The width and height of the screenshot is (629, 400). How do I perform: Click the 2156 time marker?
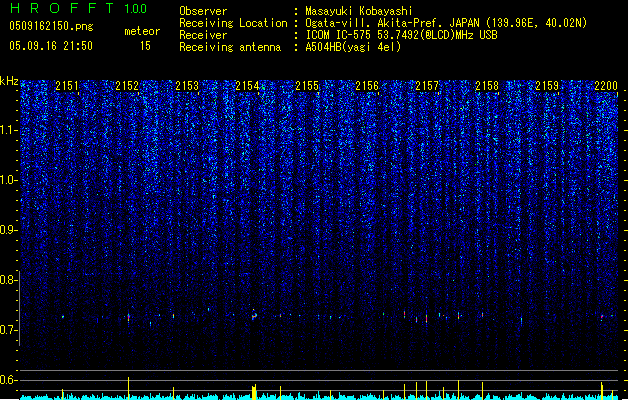pos(367,86)
